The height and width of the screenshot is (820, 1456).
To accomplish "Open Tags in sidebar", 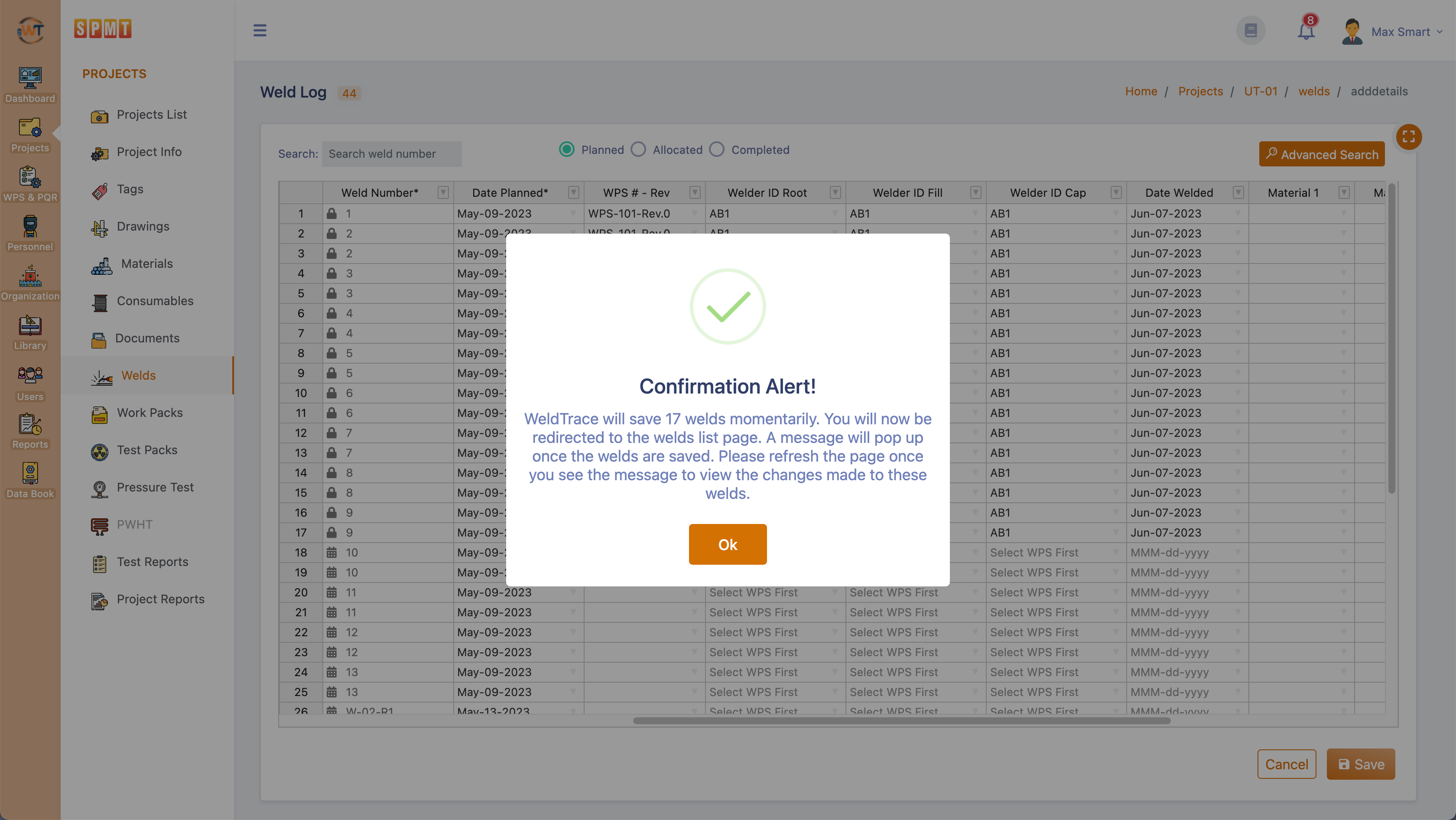I will point(117,189).
